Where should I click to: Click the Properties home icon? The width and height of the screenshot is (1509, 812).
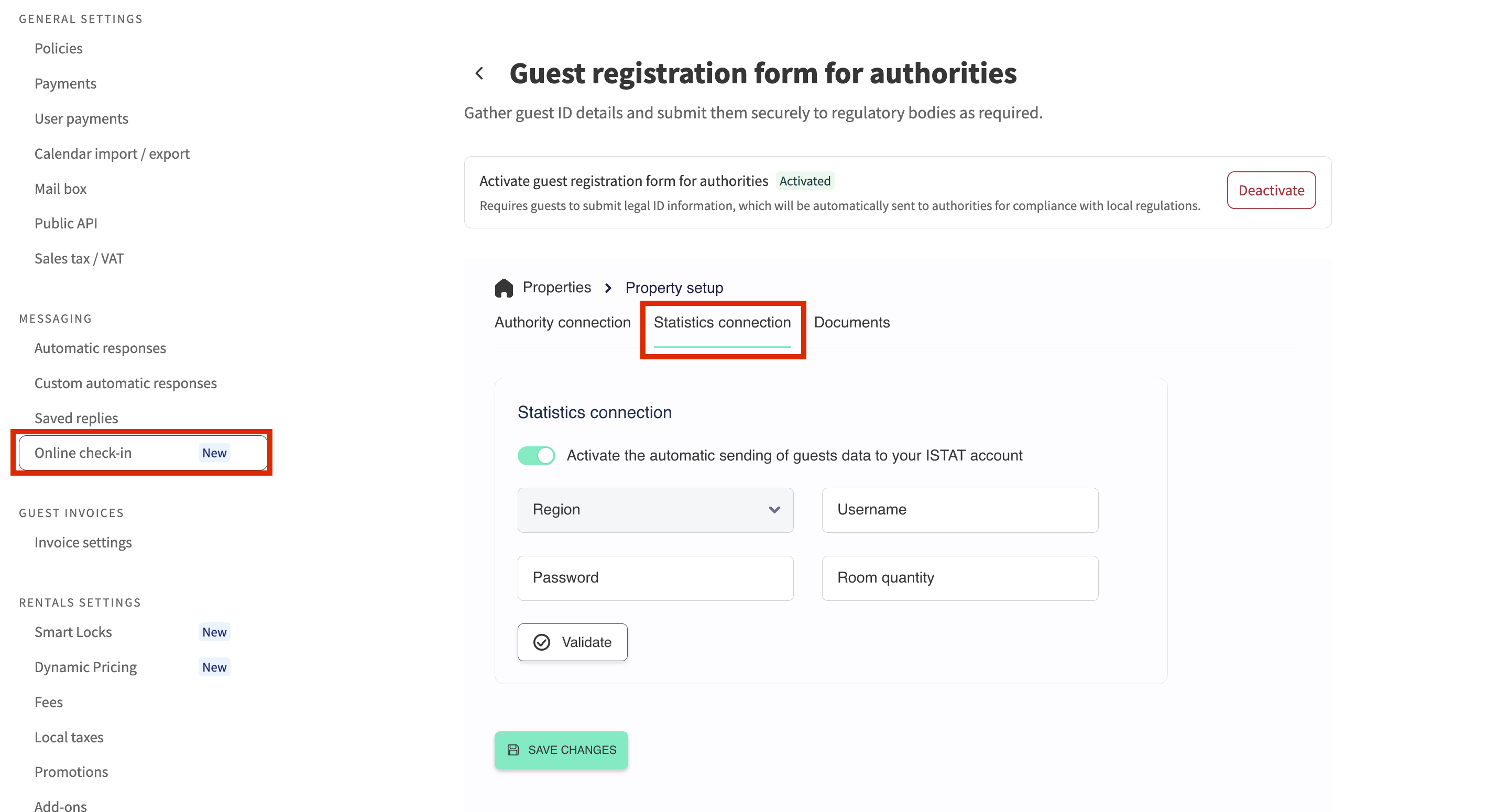coord(504,288)
